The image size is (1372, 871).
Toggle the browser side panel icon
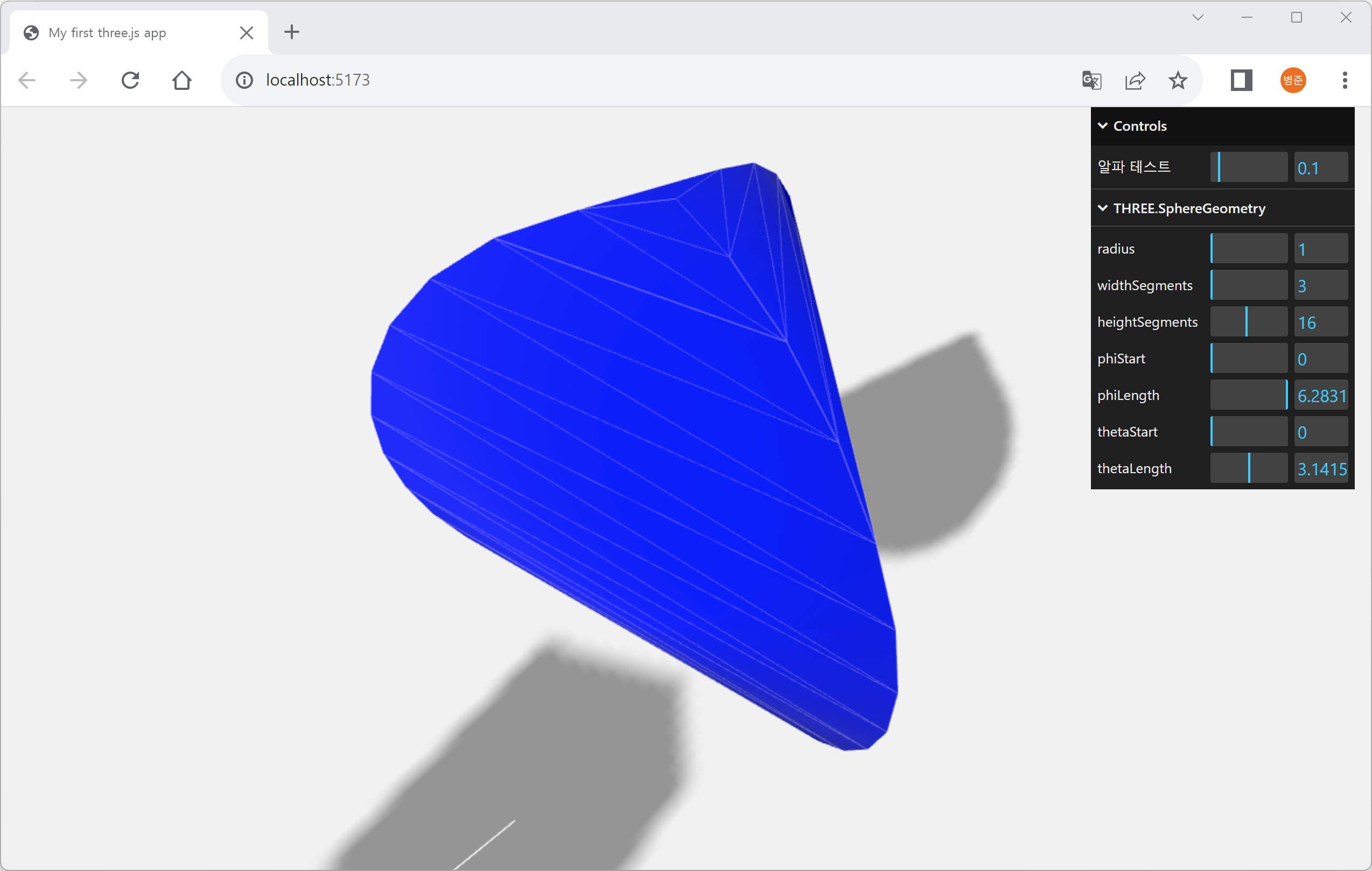tap(1241, 80)
